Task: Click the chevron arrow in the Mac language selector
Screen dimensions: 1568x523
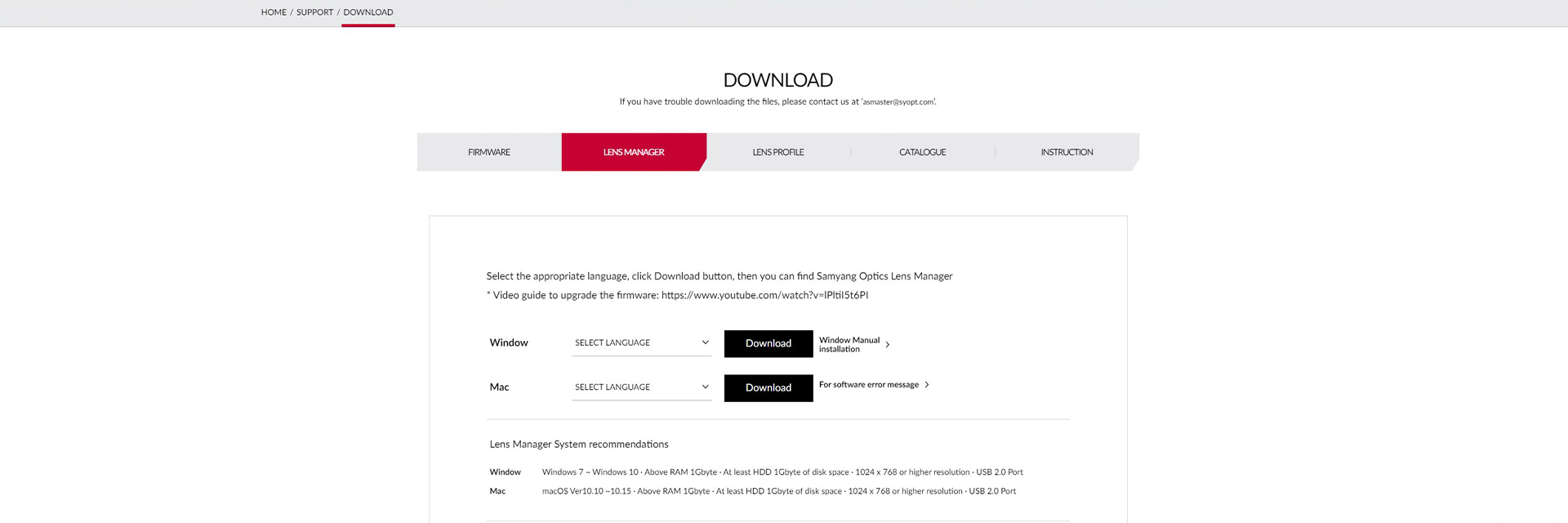Action: [x=705, y=387]
